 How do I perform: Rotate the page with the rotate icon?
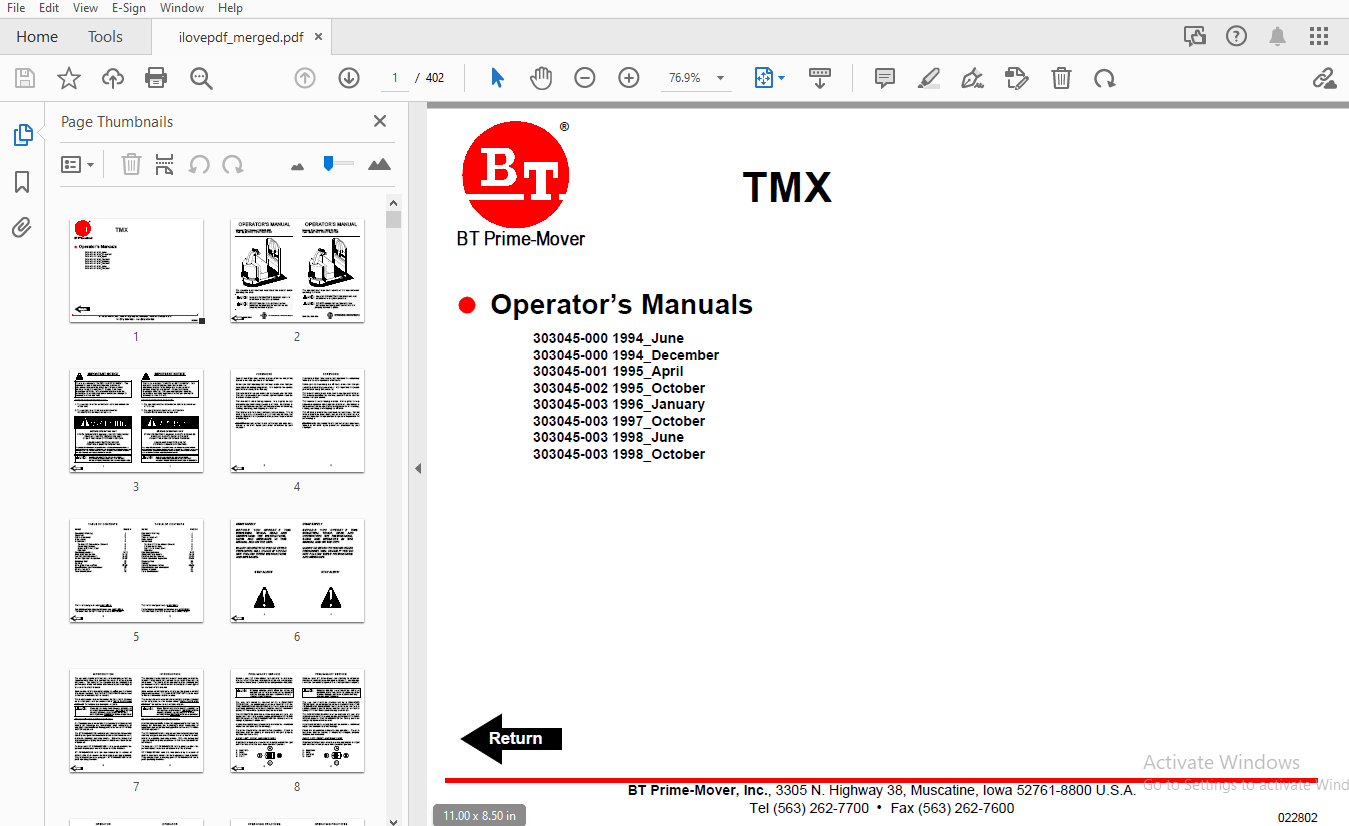click(x=1104, y=78)
